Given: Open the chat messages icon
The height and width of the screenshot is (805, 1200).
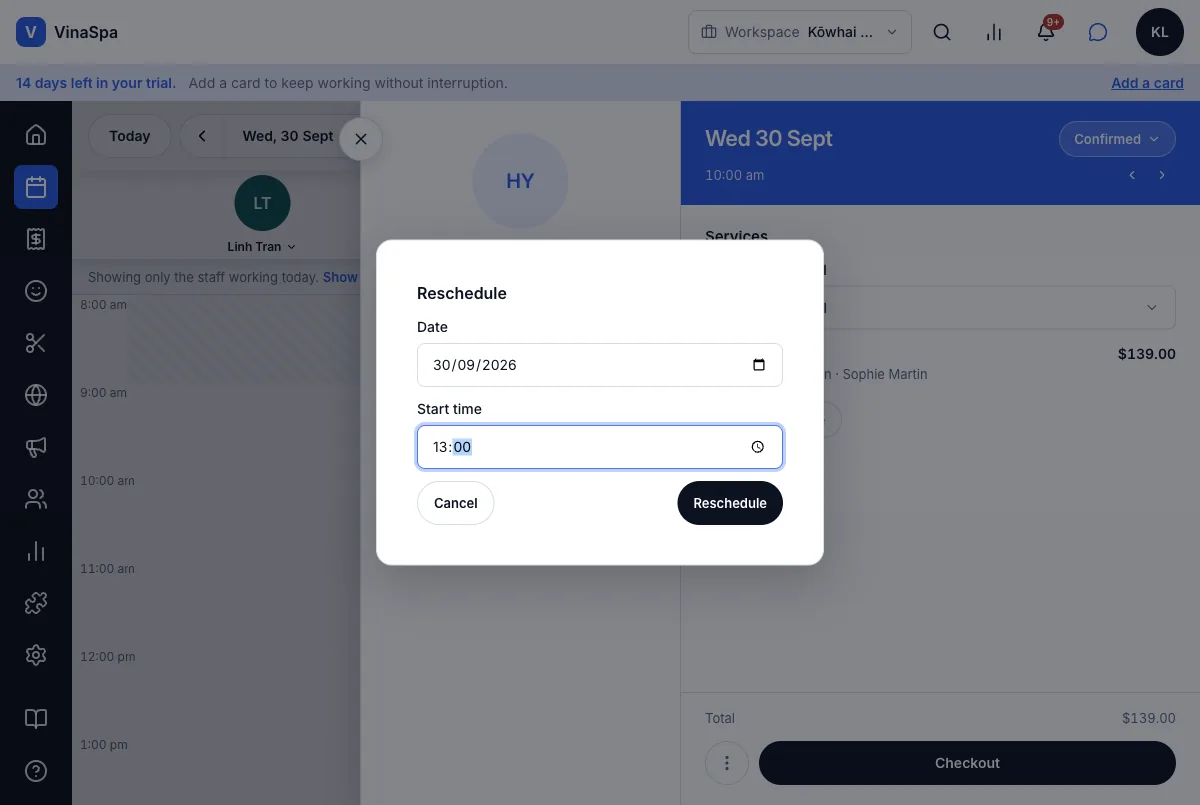Looking at the screenshot, I should (x=1098, y=32).
